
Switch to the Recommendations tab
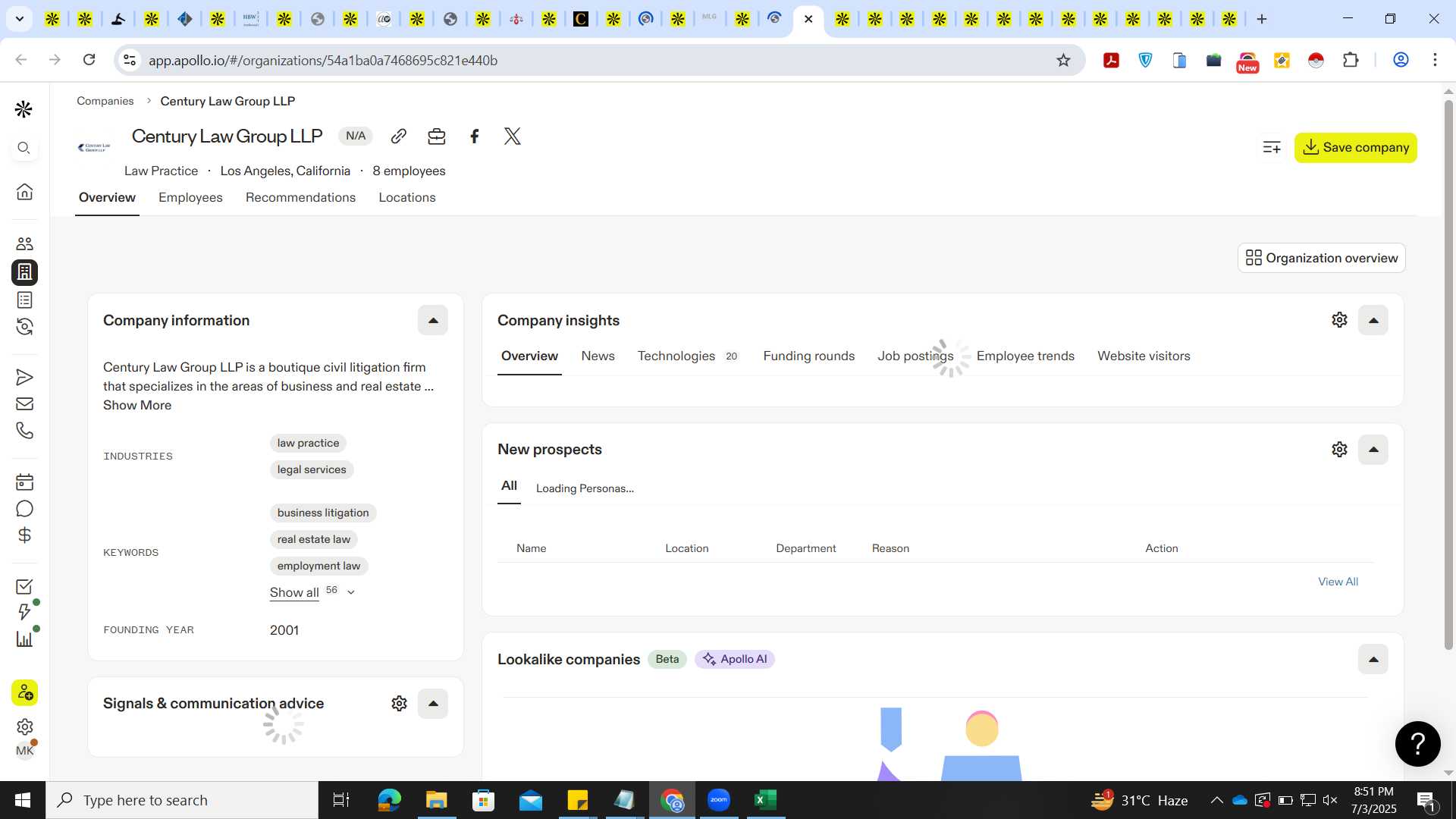tap(300, 198)
